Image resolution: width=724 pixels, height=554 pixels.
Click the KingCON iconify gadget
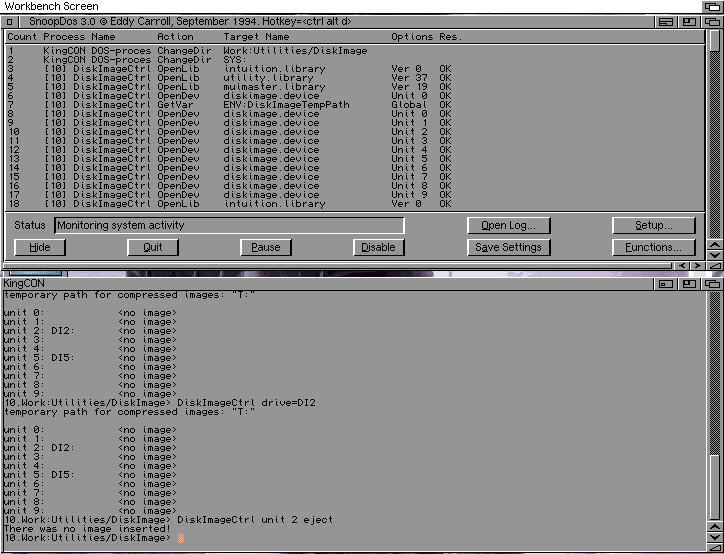tap(665, 284)
